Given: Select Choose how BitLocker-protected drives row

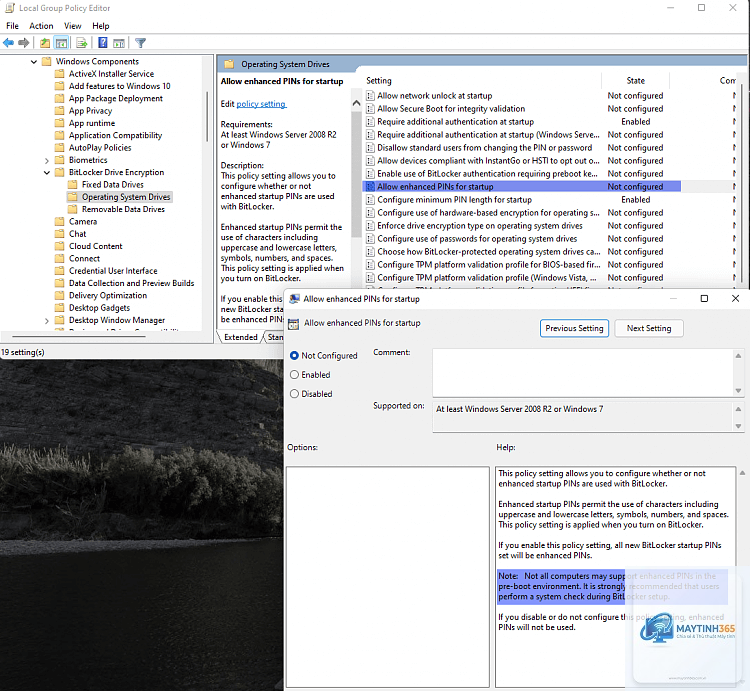Looking at the screenshot, I should click(x=521, y=252).
